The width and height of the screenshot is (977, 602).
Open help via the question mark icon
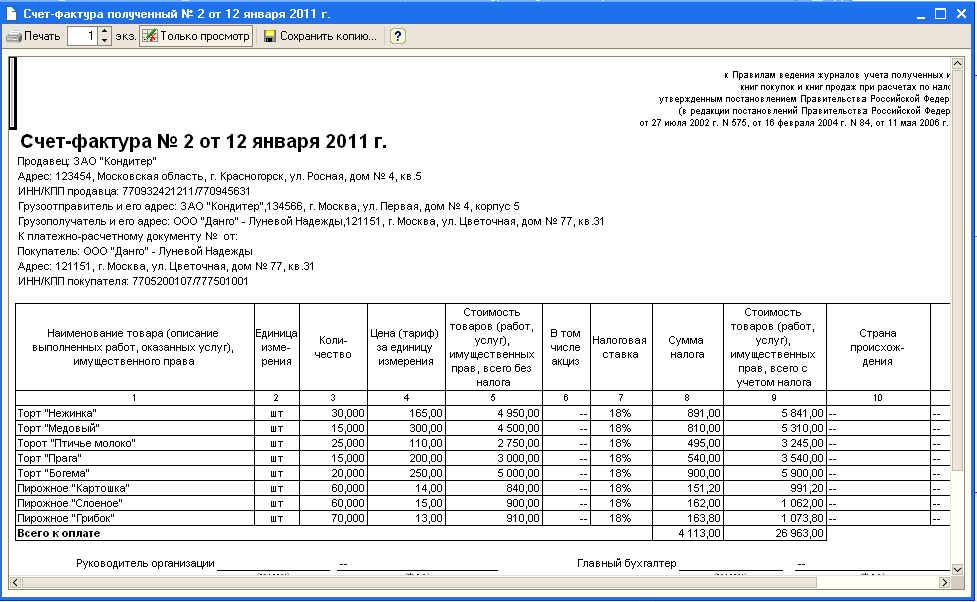[x=397, y=36]
